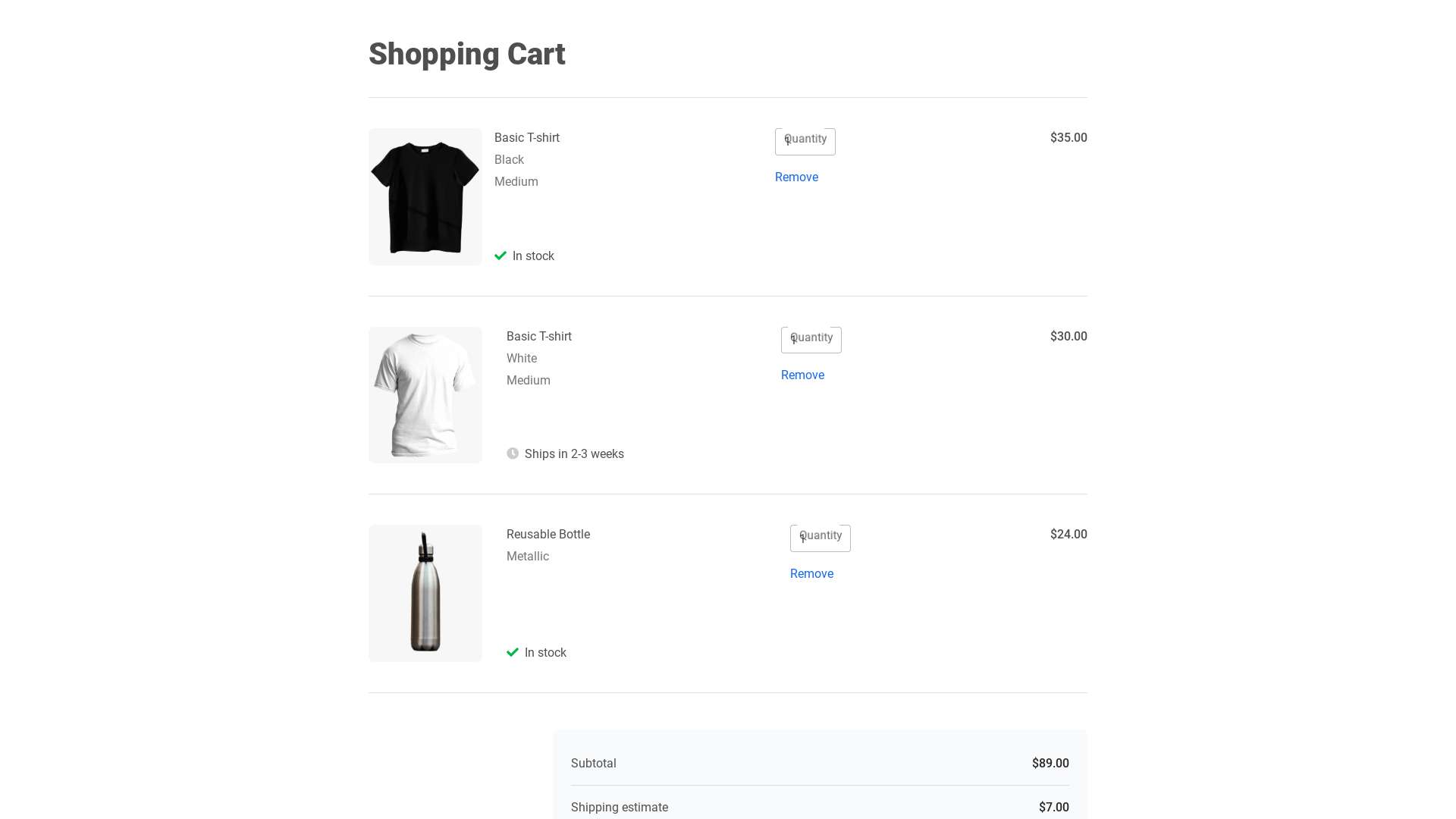The height and width of the screenshot is (819, 1456).
Task: Click the Quantity field for white Basic T-shirt
Action: [x=811, y=340]
